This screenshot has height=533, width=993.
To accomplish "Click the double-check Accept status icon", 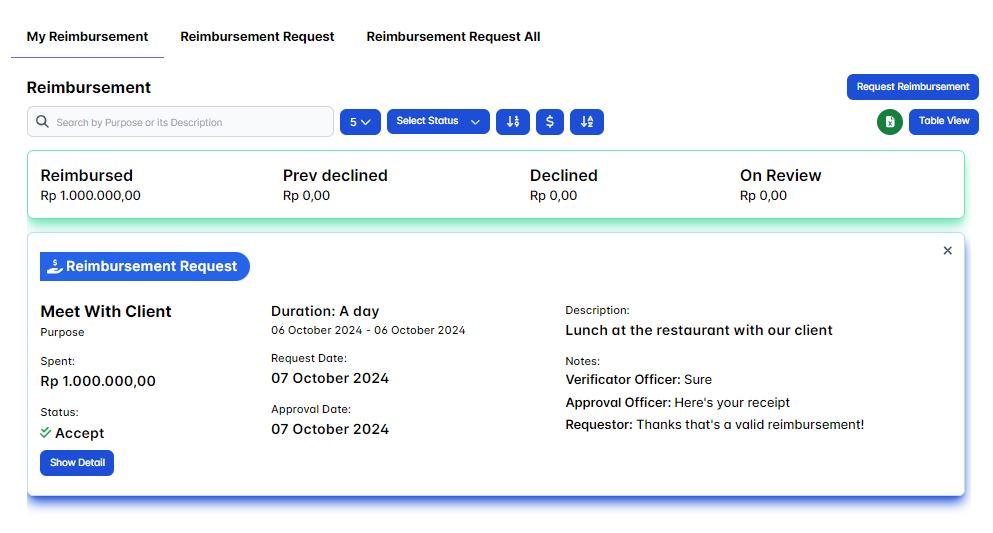I will point(46,433).
